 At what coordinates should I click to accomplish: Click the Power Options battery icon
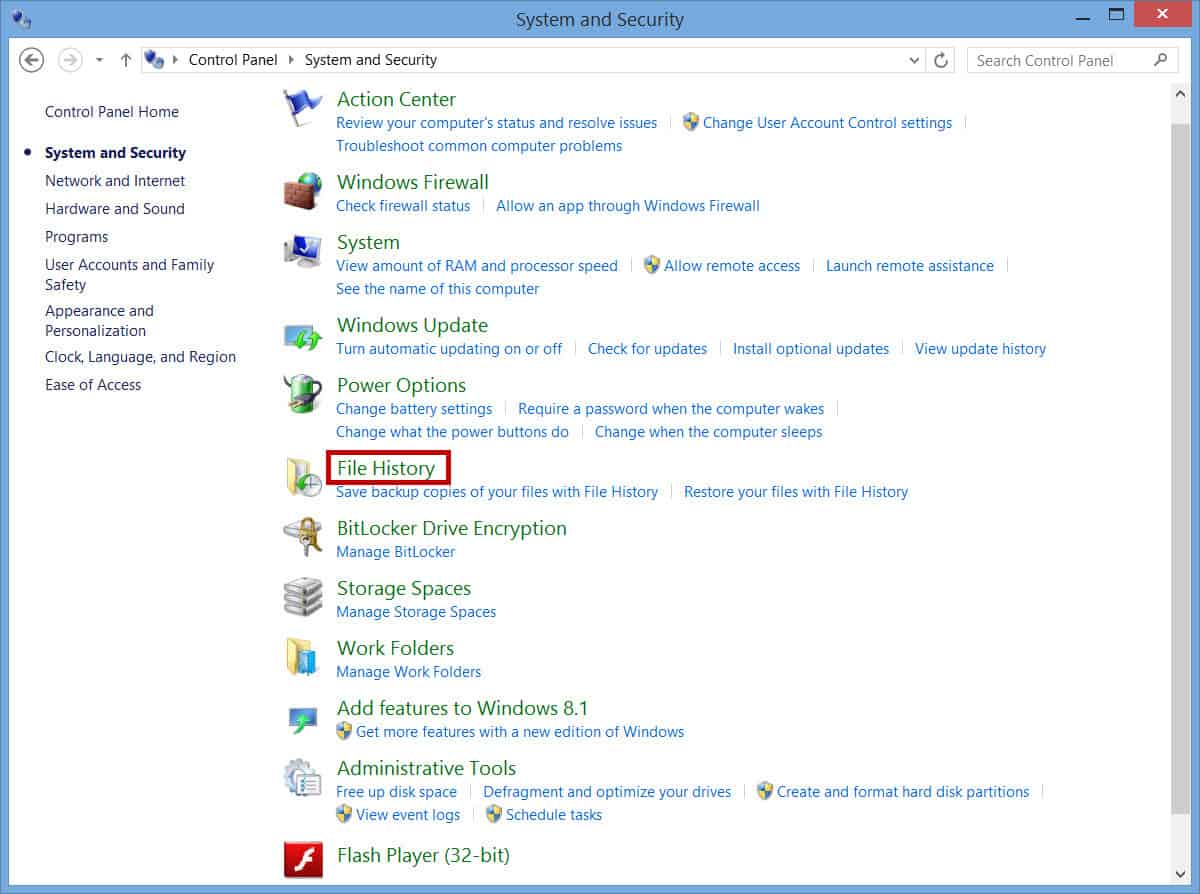(x=303, y=394)
